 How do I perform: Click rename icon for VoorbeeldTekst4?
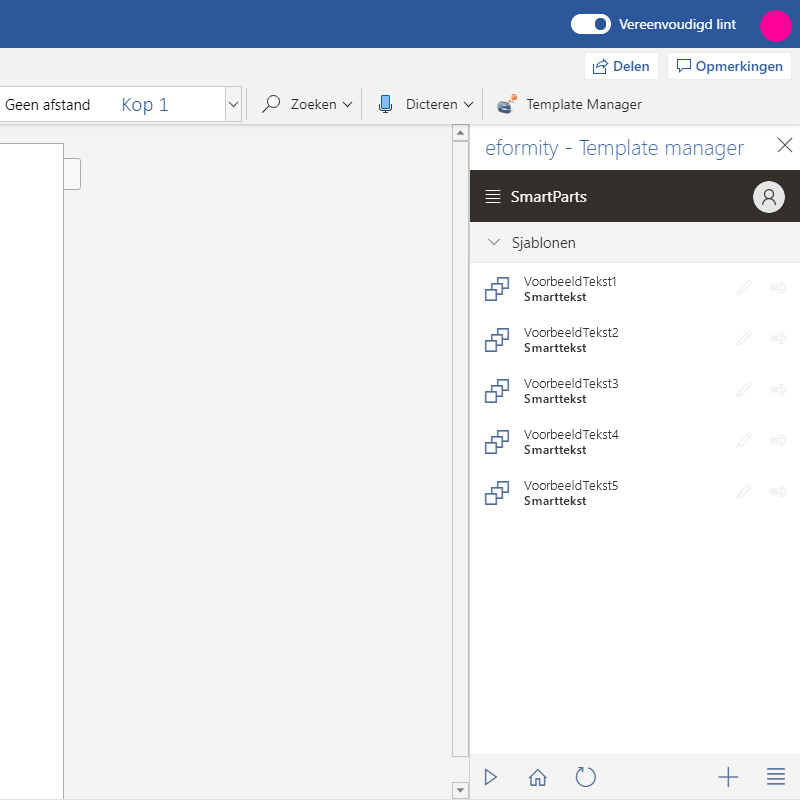point(778,440)
